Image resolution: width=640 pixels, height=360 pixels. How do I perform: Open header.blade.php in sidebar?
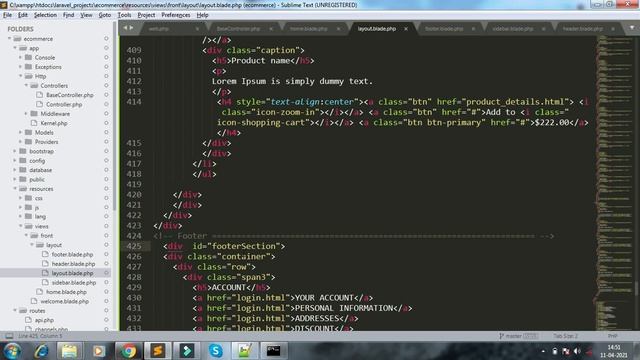(x=73, y=264)
